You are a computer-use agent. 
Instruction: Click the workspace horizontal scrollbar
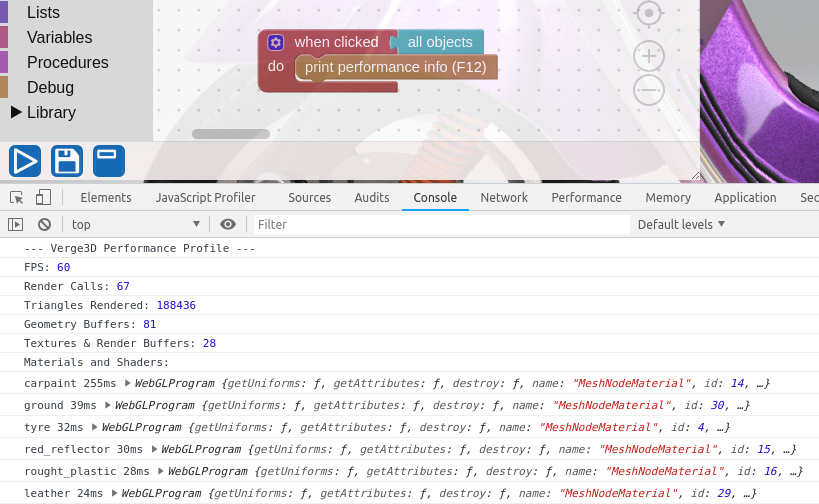pyautogui.click(x=231, y=134)
